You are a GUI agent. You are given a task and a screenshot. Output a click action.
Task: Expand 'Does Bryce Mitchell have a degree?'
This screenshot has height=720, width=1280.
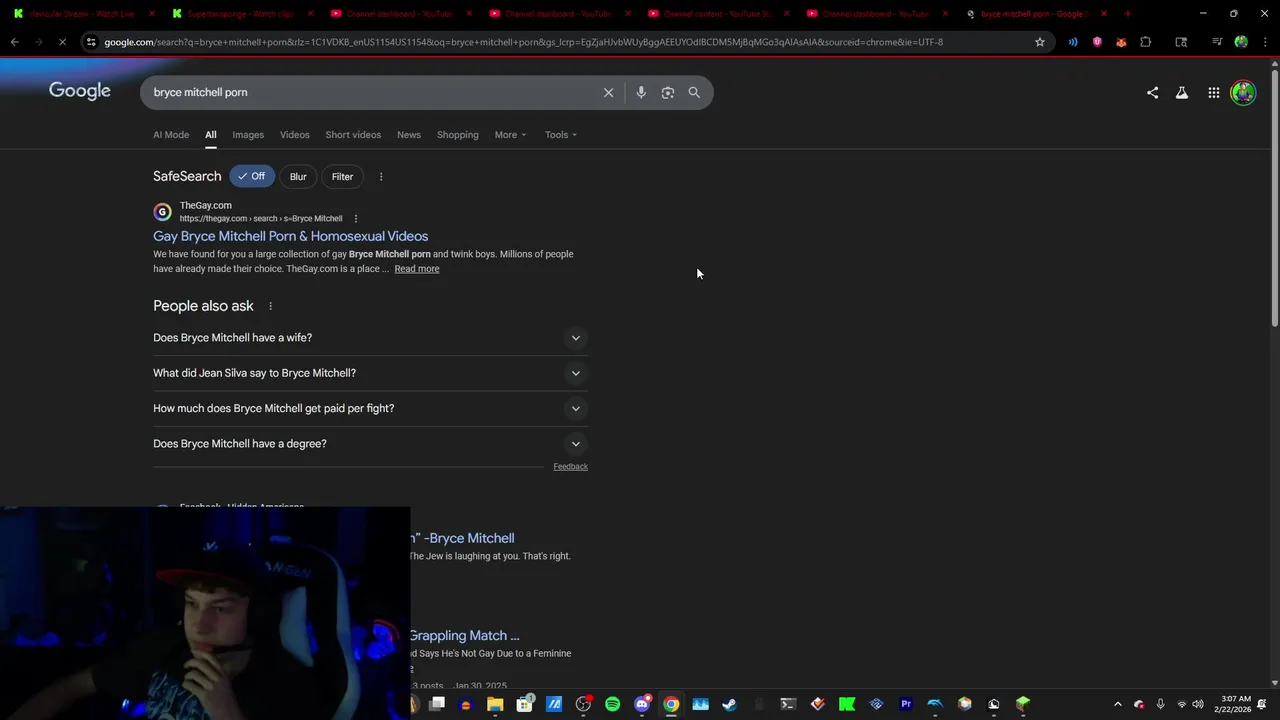pyautogui.click(x=370, y=444)
